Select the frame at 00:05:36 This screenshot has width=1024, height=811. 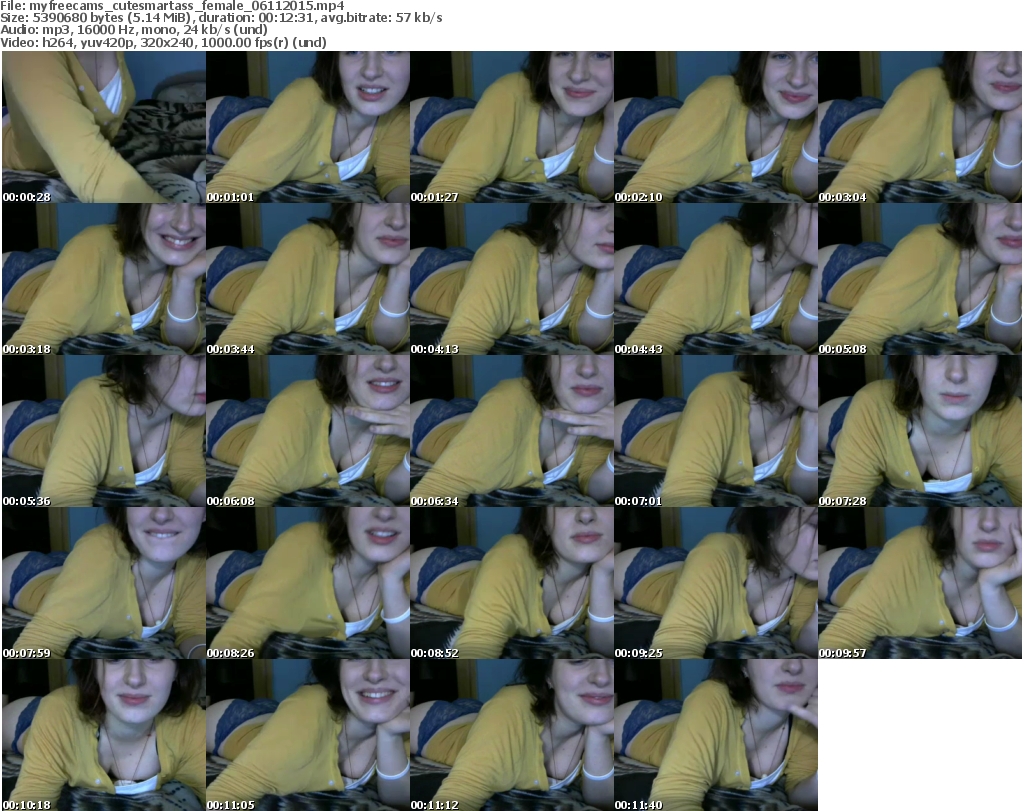click(104, 431)
